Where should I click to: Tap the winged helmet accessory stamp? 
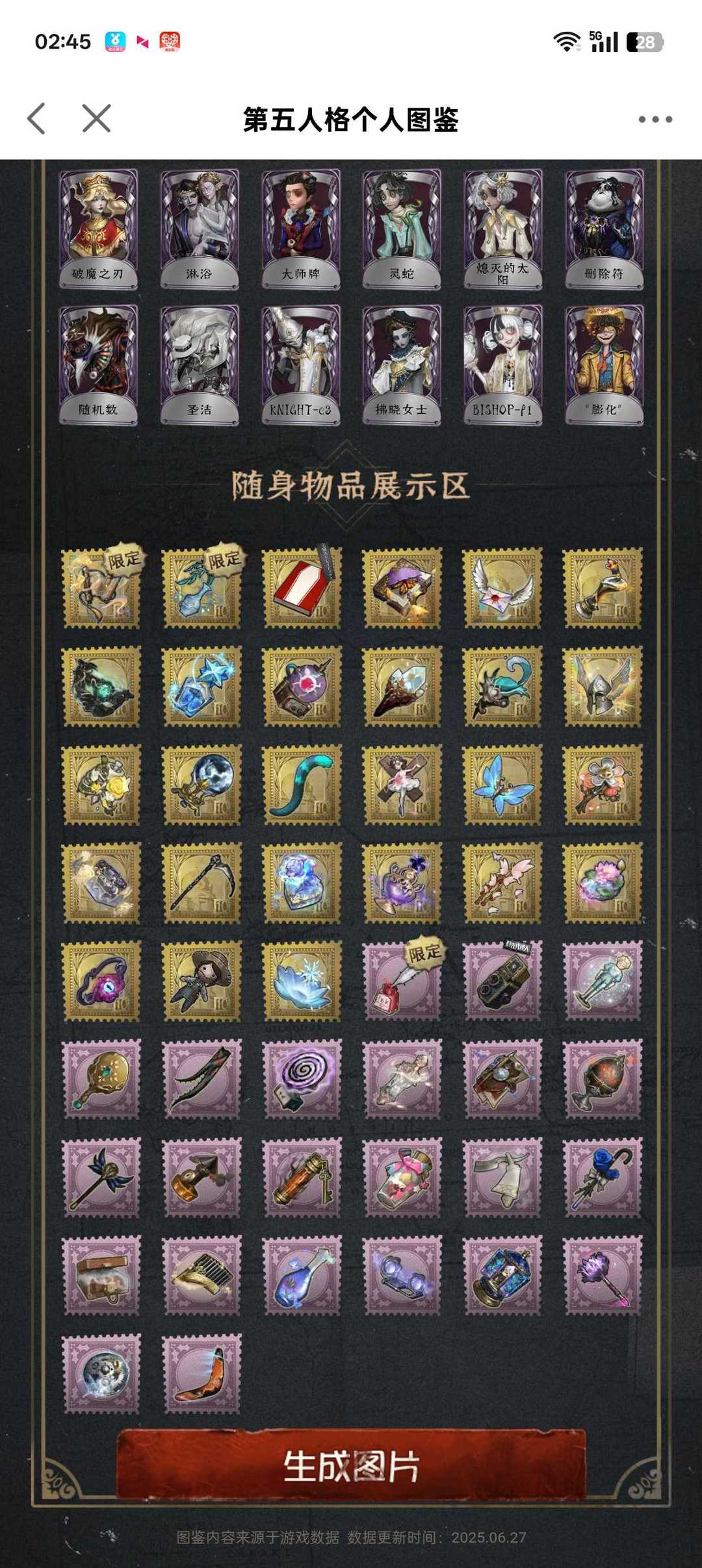[603, 687]
